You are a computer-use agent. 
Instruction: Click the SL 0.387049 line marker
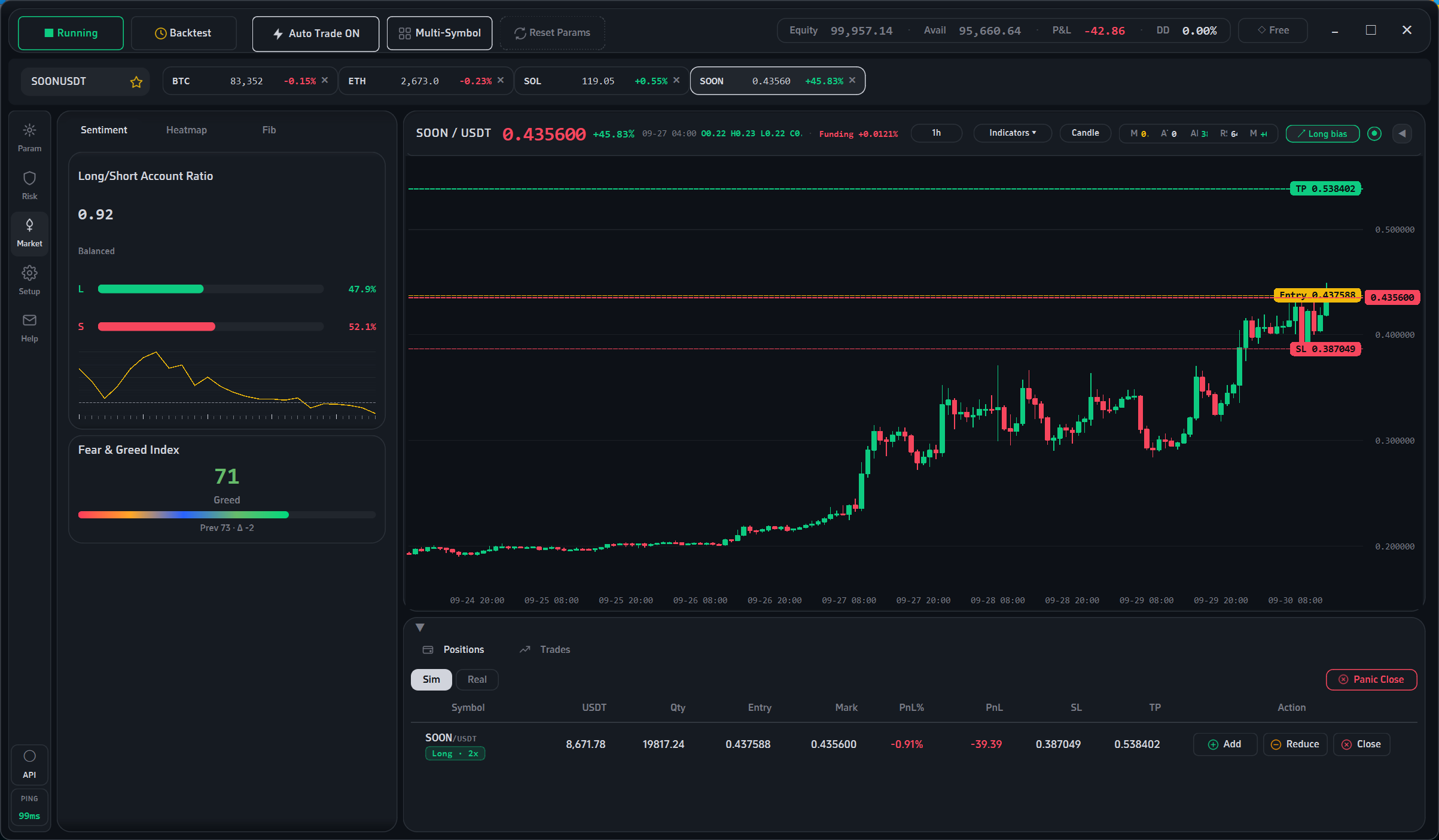pyautogui.click(x=1325, y=349)
